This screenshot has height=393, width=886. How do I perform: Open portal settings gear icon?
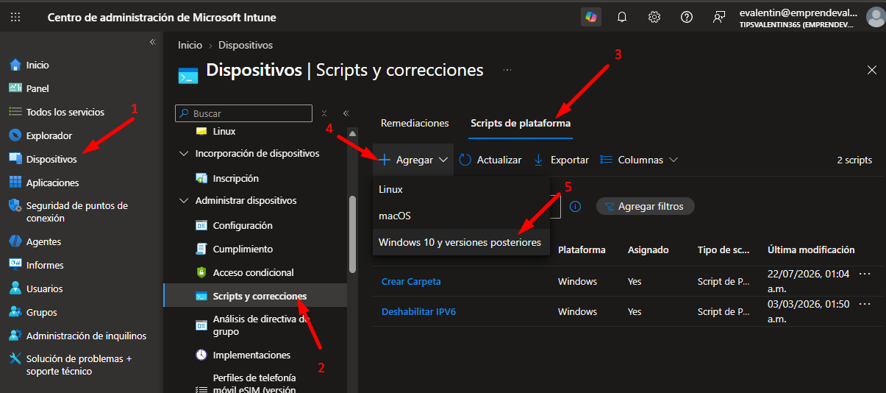point(654,18)
